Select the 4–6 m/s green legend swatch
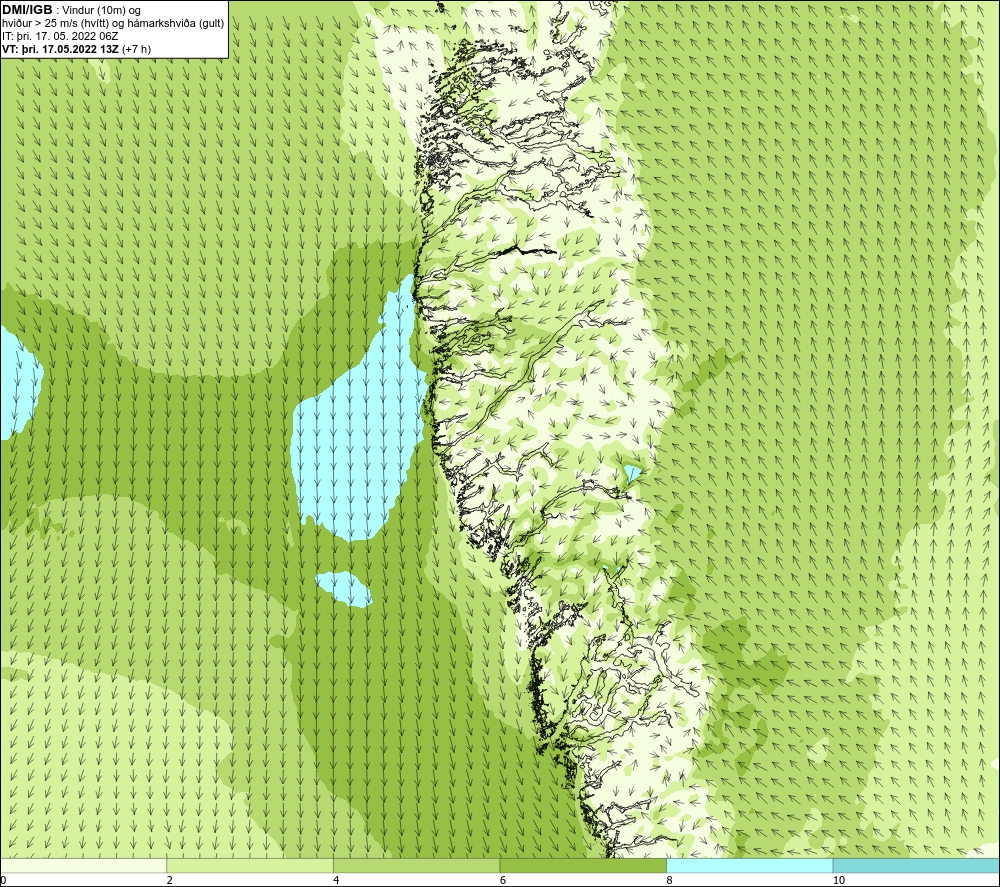 (x=416, y=865)
